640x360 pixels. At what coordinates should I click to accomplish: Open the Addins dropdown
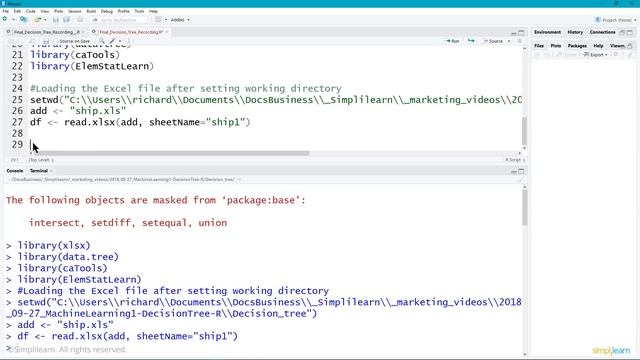pyautogui.click(x=180, y=20)
